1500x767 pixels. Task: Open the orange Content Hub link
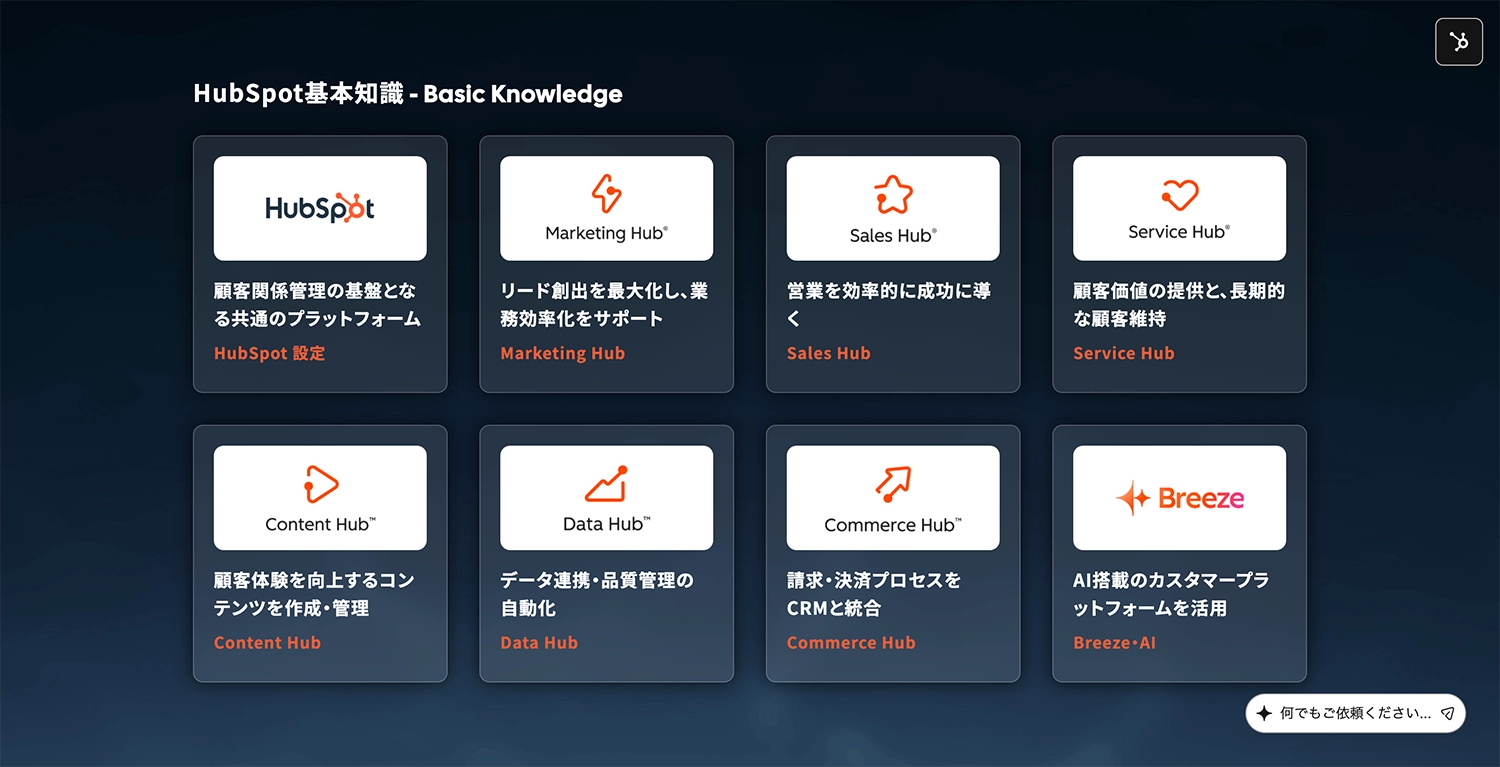point(267,643)
